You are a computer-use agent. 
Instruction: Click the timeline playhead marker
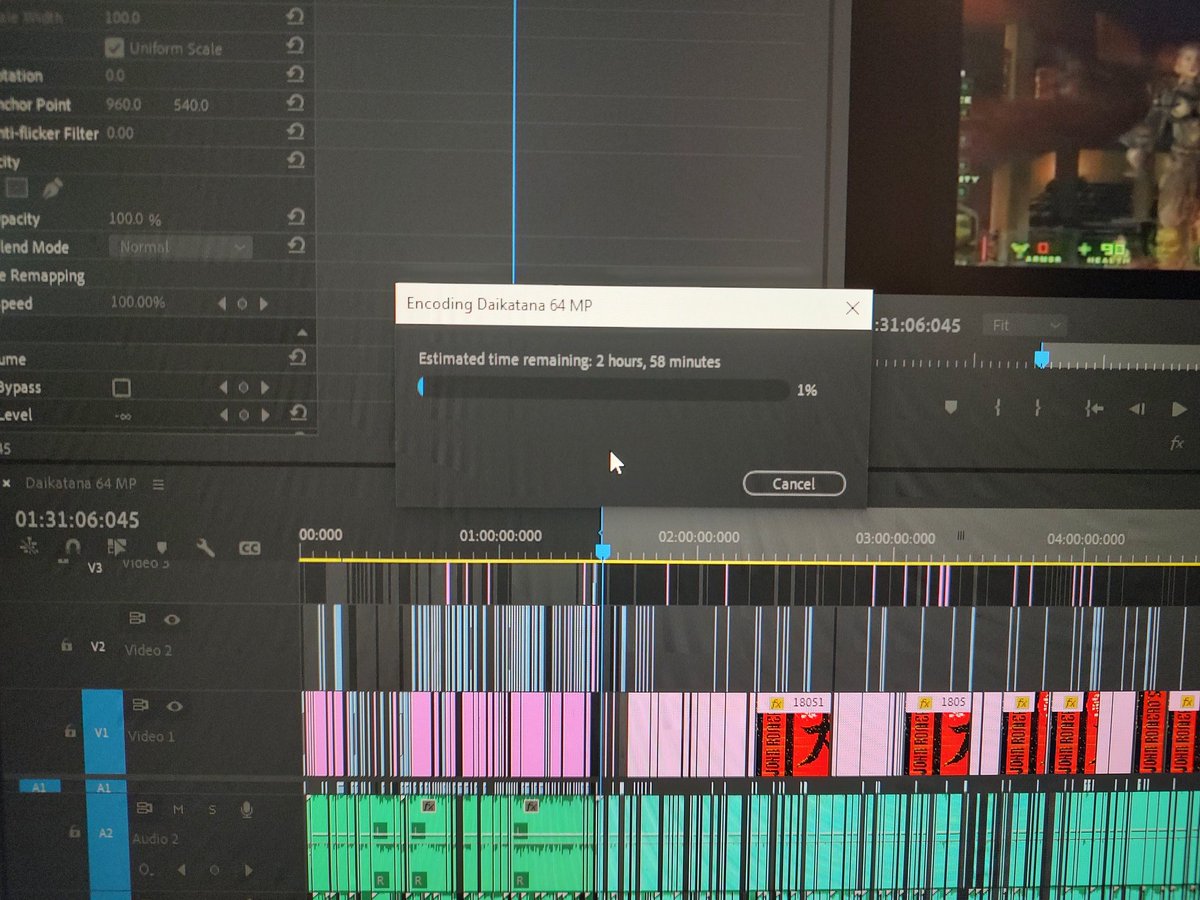click(x=602, y=551)
